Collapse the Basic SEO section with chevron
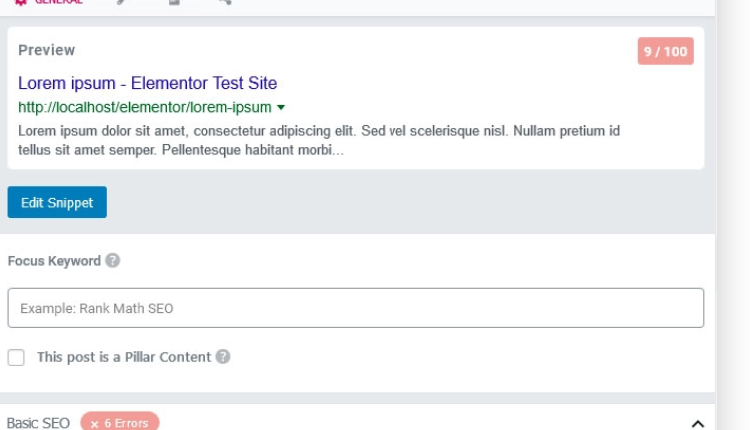 (x=697, y=423)
